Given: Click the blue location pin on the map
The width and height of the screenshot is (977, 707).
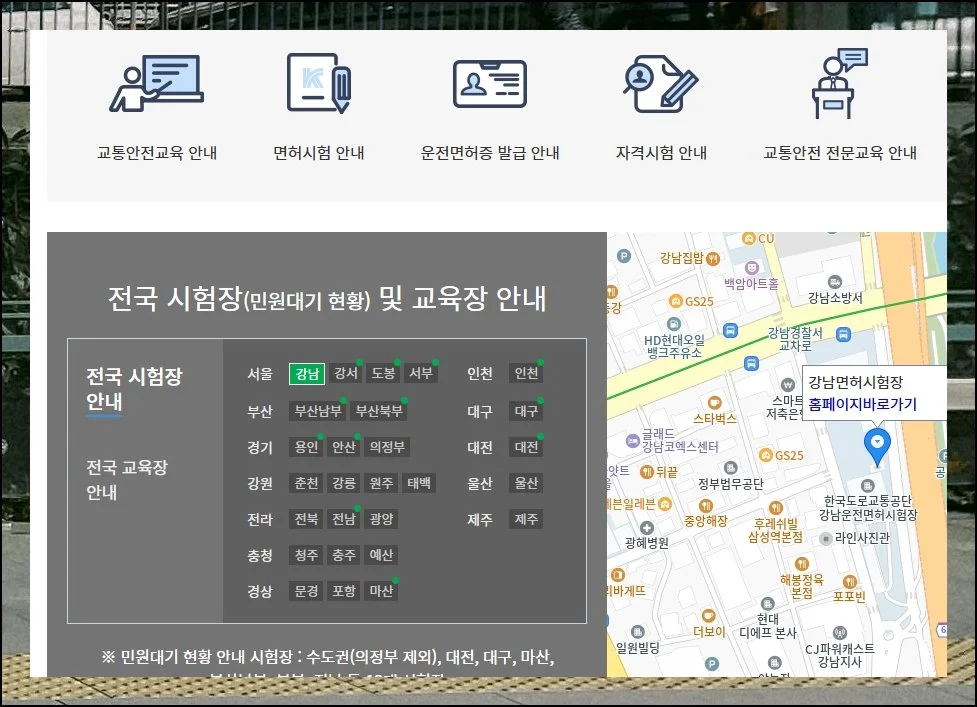Looking at the screenshot, I should [877, 446].
